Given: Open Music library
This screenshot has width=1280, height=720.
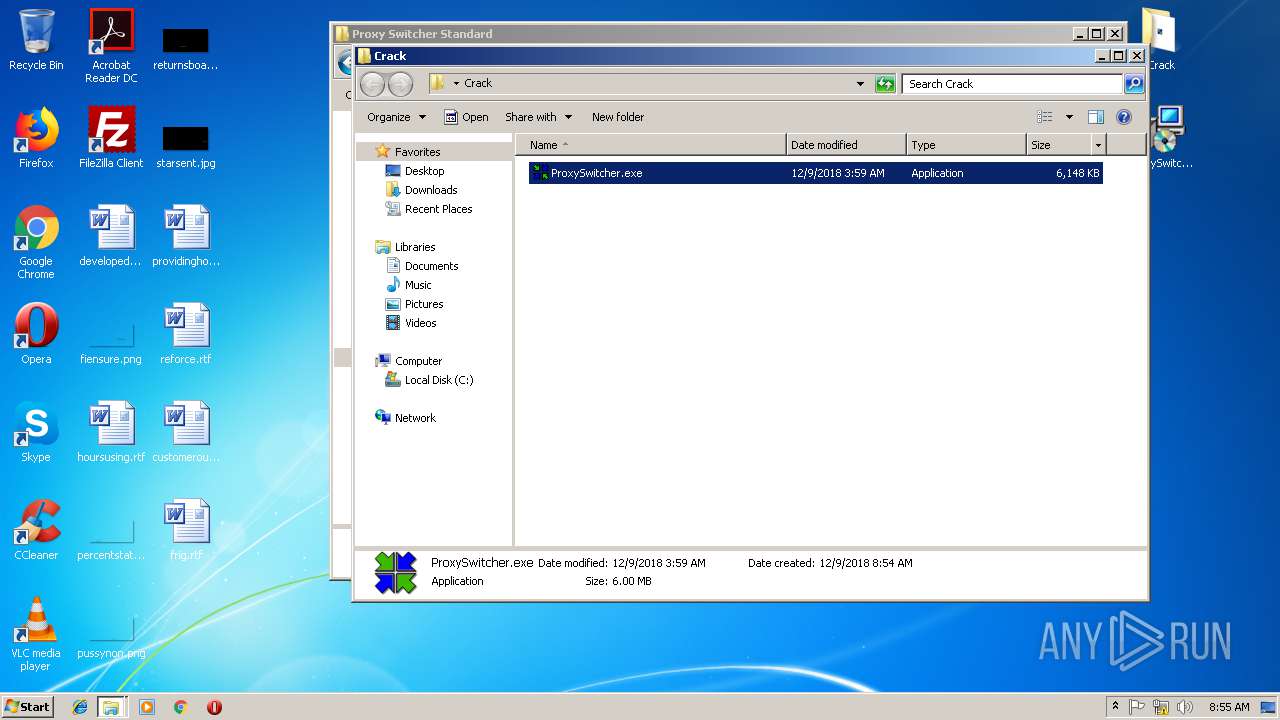Looking at the screenshot, I should tap(418, 285).
